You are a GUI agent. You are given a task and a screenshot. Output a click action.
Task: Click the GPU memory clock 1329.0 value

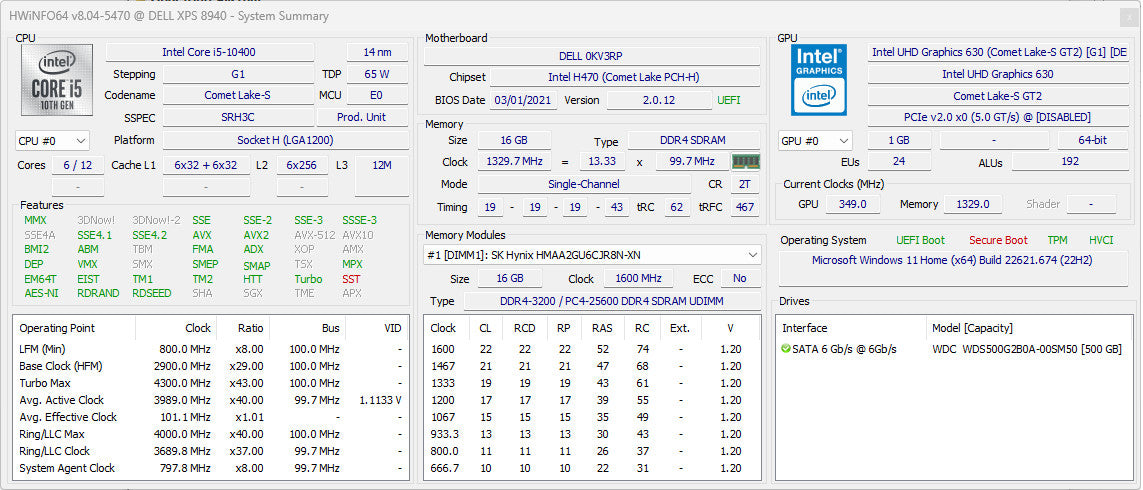click(x=972, y=205)
